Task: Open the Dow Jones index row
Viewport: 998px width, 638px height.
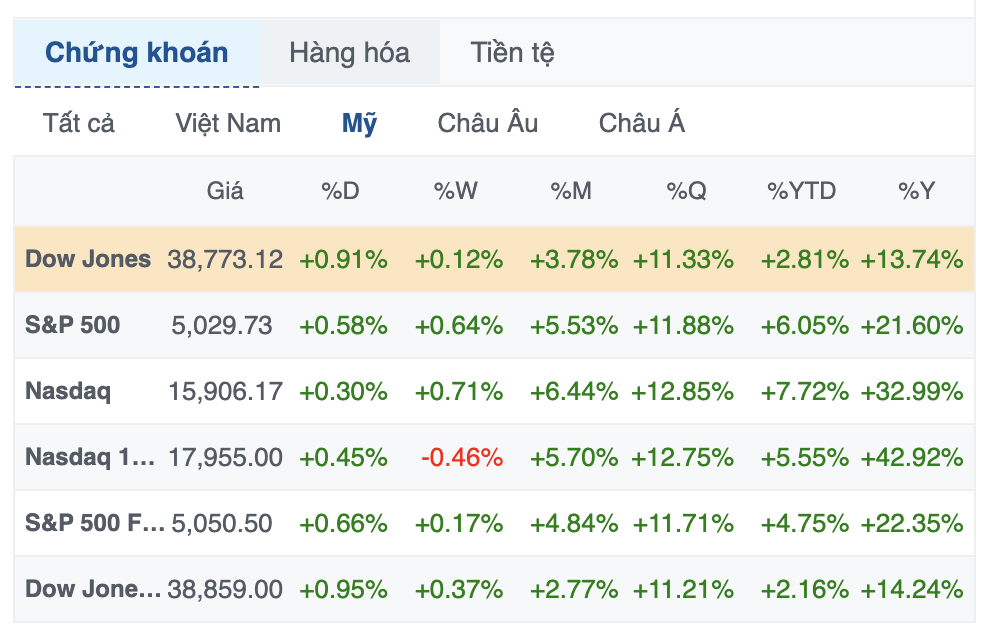Action: 88,259
